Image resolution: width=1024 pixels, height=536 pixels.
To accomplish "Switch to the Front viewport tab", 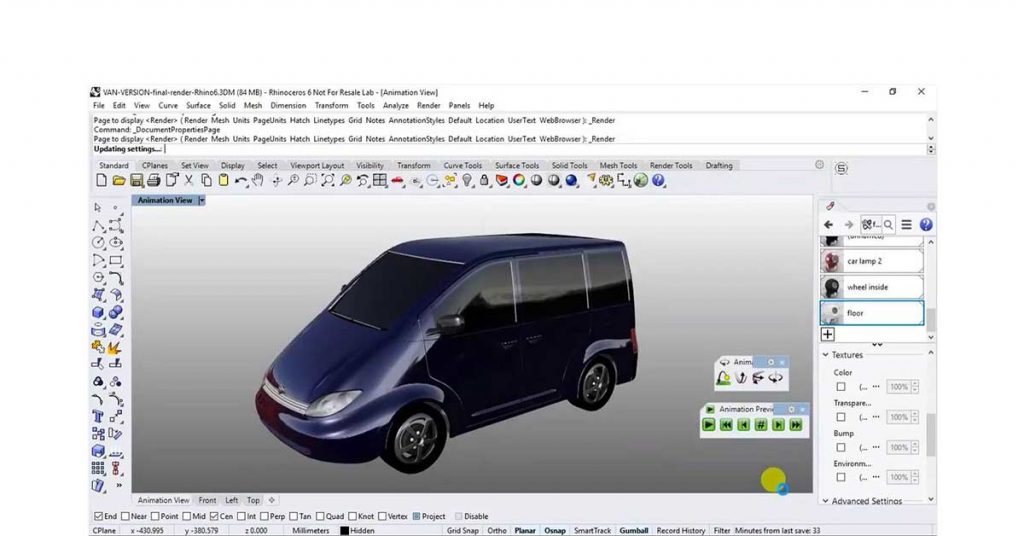I will [207, 501].
